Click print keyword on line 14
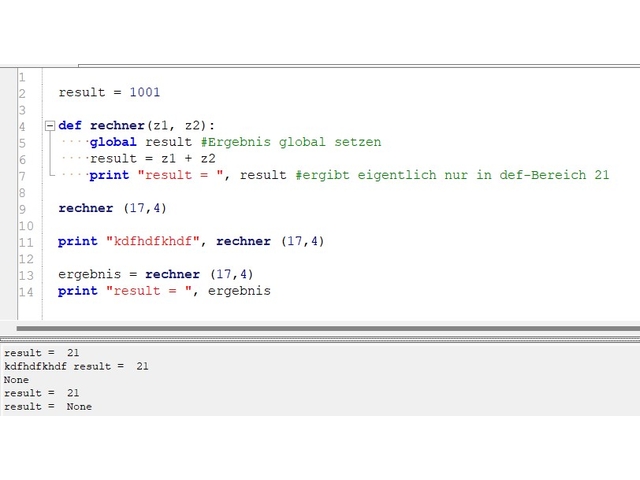 [78, 291]
